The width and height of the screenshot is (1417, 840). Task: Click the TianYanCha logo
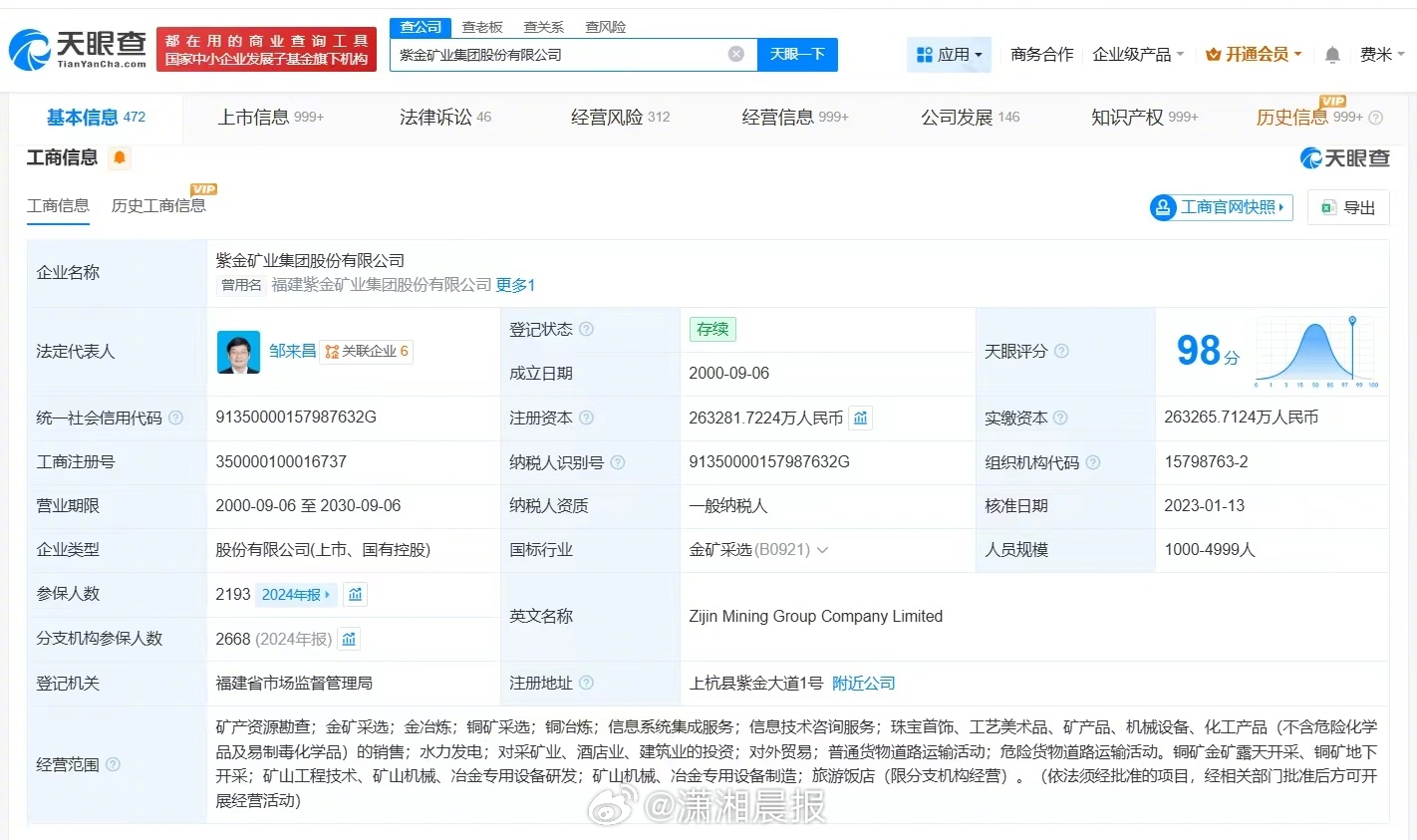[x=78, y=49]
